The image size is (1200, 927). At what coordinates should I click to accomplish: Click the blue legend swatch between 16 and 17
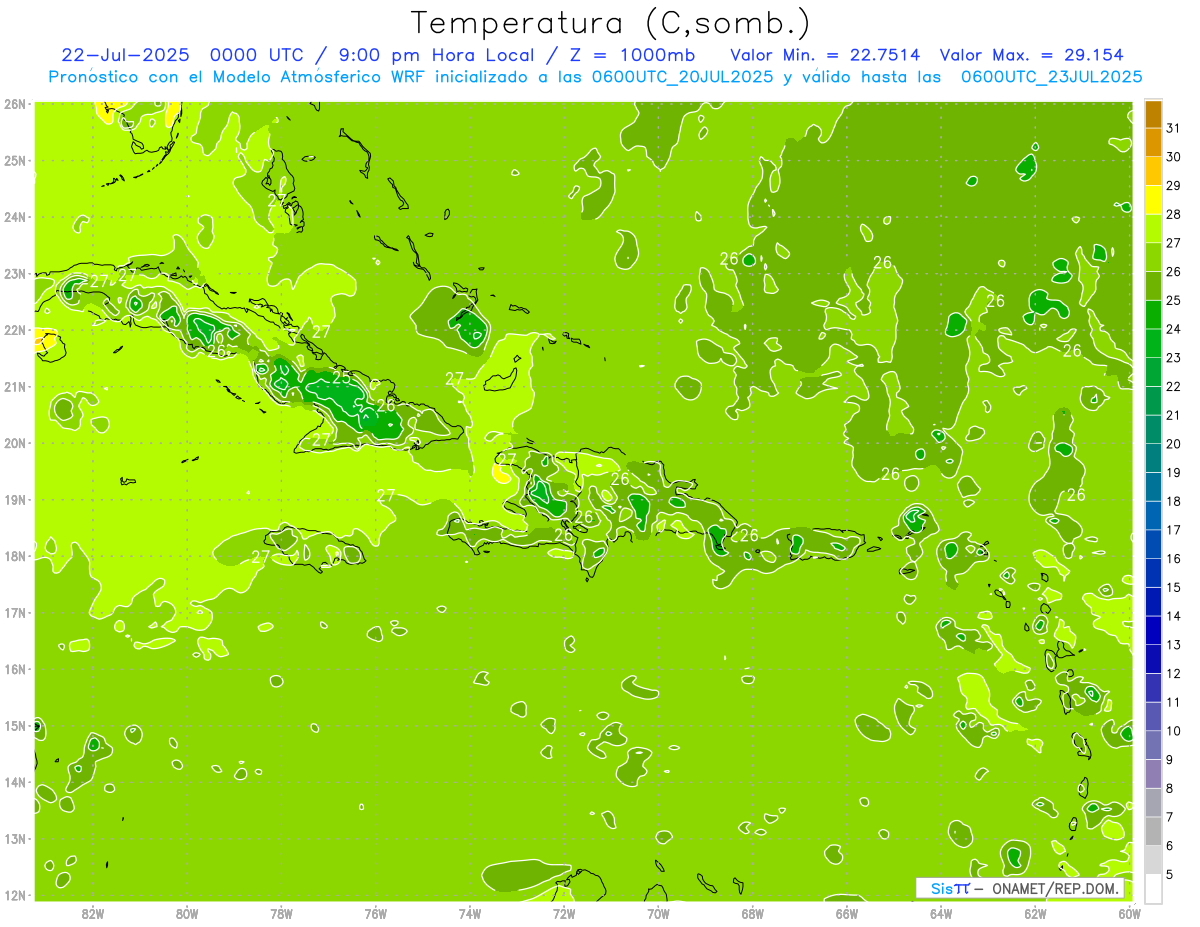tap(1153, 545)
